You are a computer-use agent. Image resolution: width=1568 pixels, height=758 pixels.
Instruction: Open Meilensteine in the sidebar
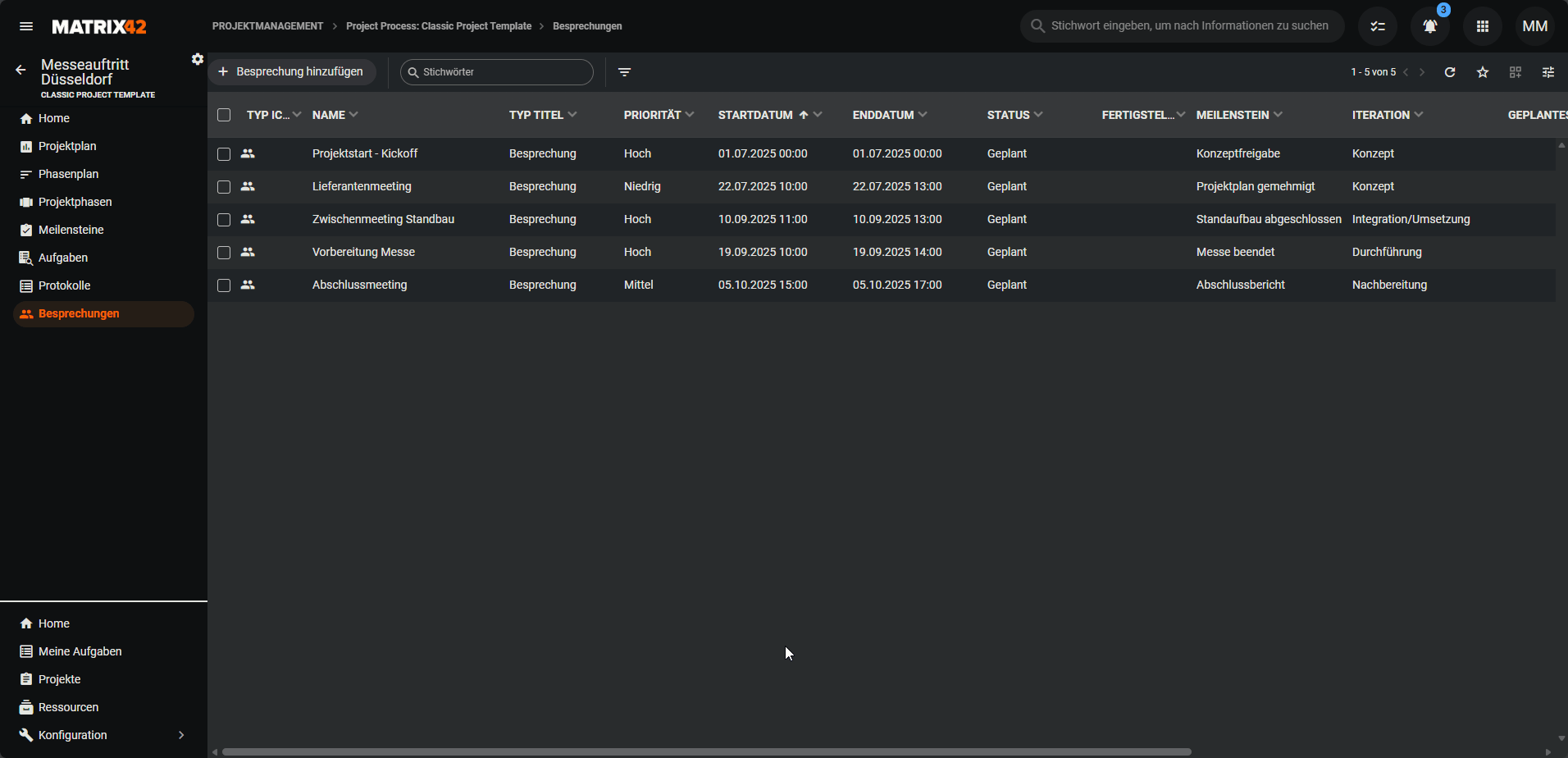pyautogui.click(x=71, y=230)
